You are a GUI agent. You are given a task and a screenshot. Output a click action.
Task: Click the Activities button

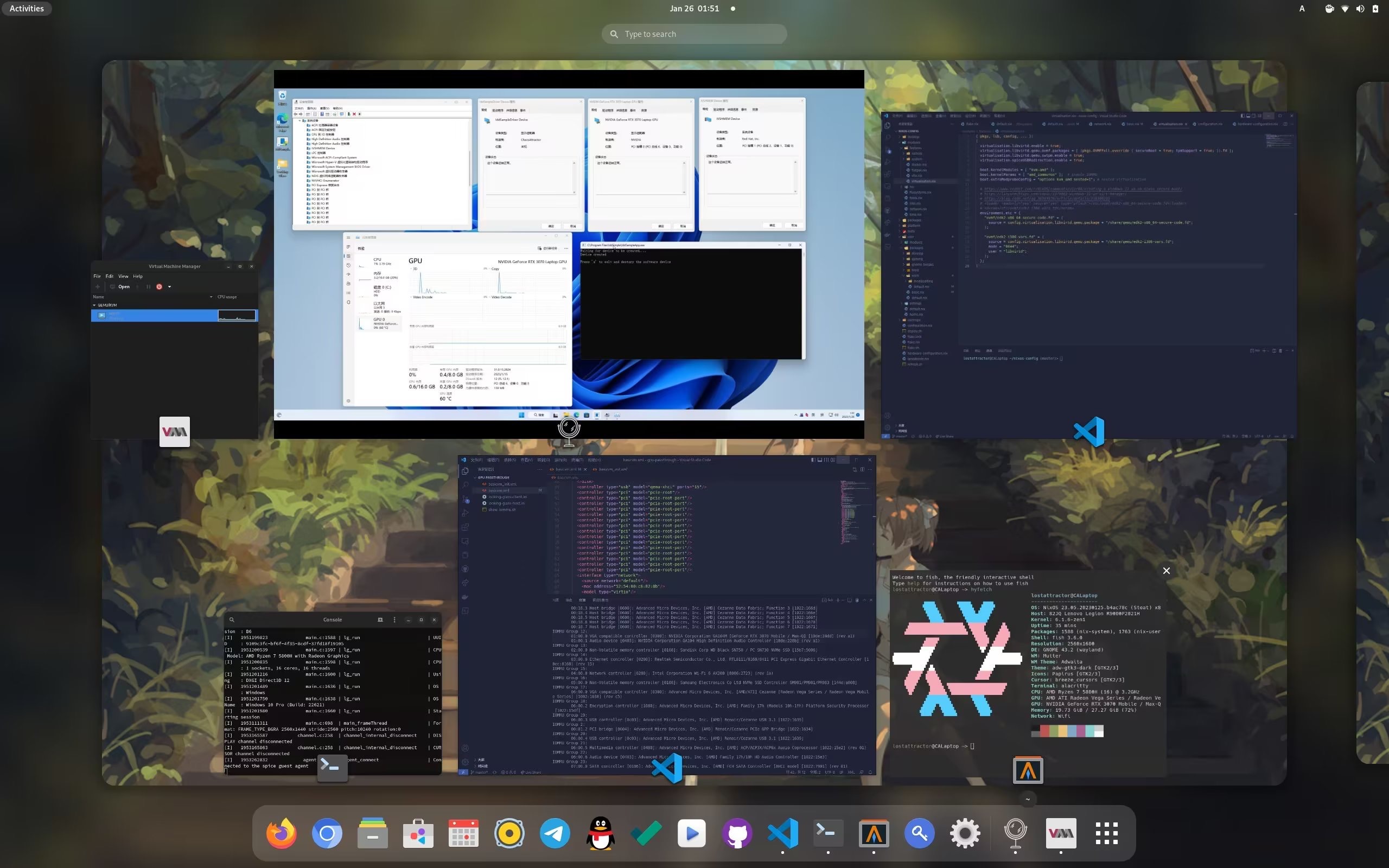tap(27, 9)
